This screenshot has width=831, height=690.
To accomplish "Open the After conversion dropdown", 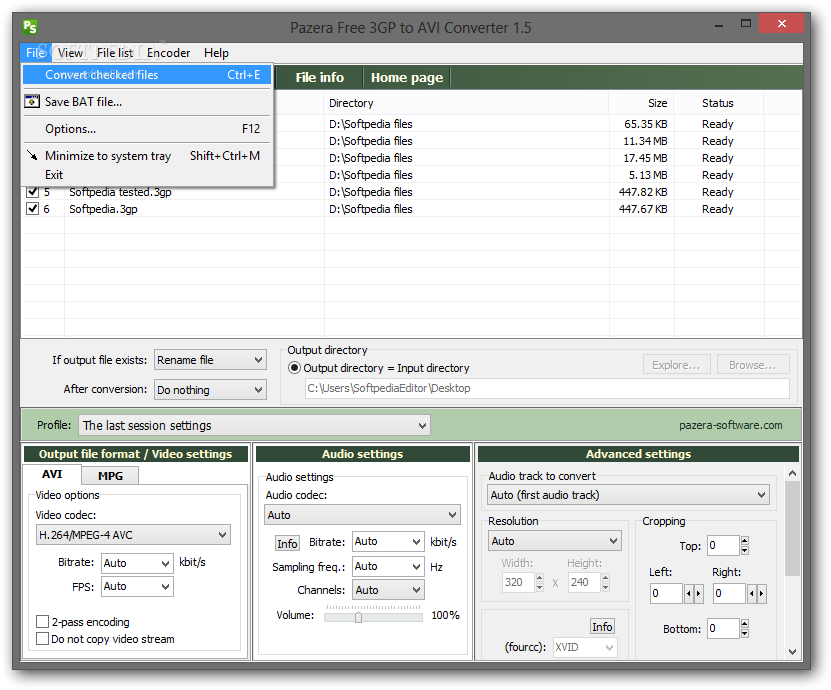I will pyautogui.click(x=210, y=390).
